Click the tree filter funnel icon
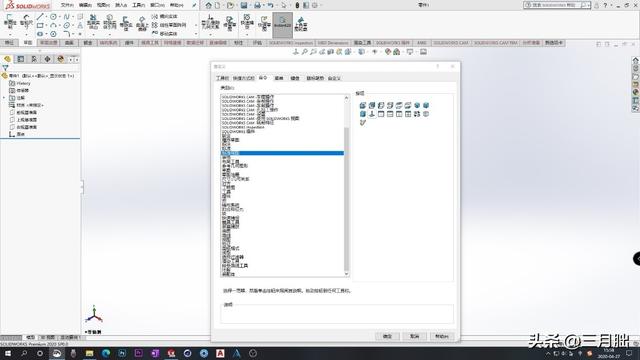This screenshot has width=640, height=360. point(5,68)
